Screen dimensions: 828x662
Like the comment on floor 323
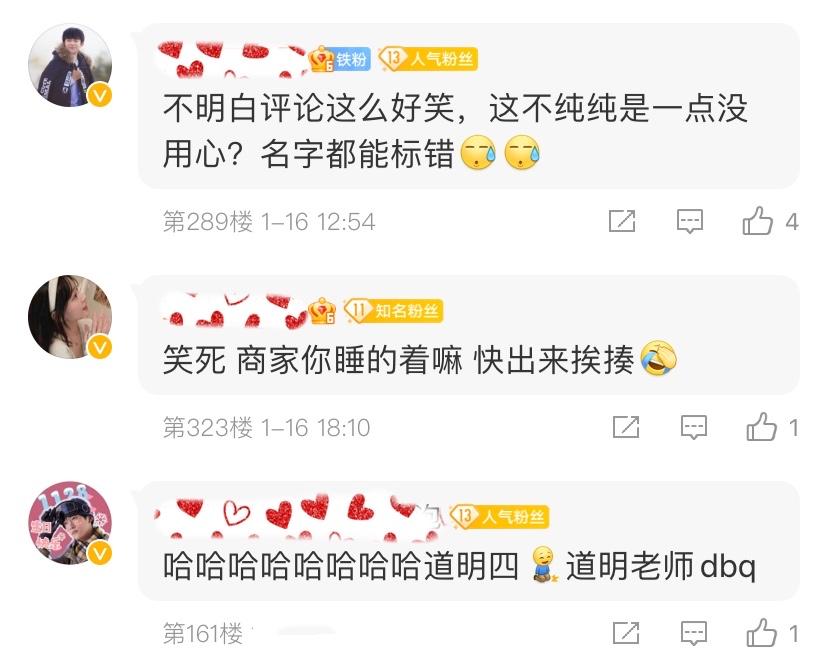(761, 427)
